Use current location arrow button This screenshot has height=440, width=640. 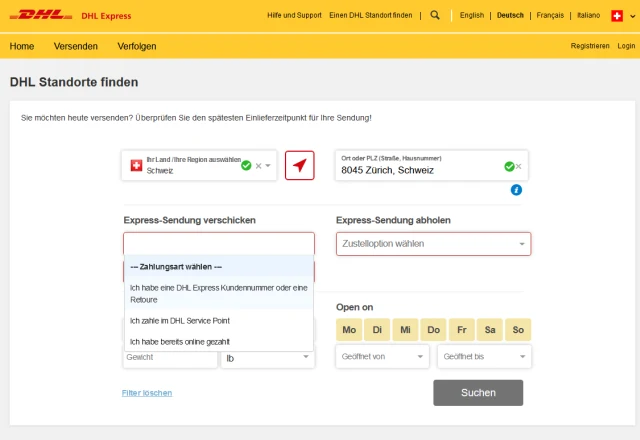pyautogui.click(x=299, y=166)
